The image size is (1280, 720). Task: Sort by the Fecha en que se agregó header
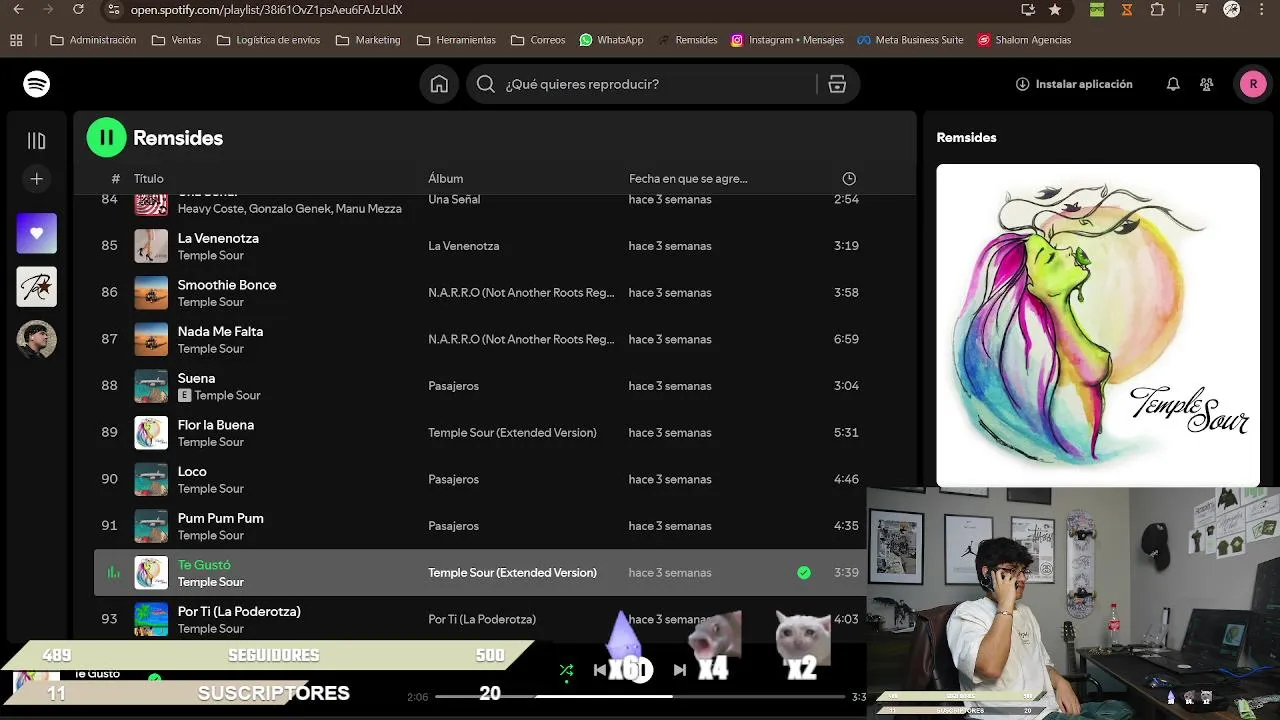[688, 179]
